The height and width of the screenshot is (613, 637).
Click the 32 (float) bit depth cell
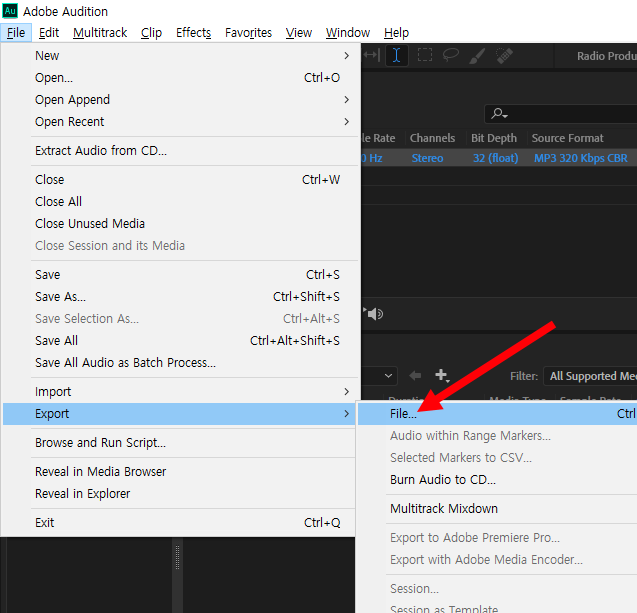[x=496, y=158]
